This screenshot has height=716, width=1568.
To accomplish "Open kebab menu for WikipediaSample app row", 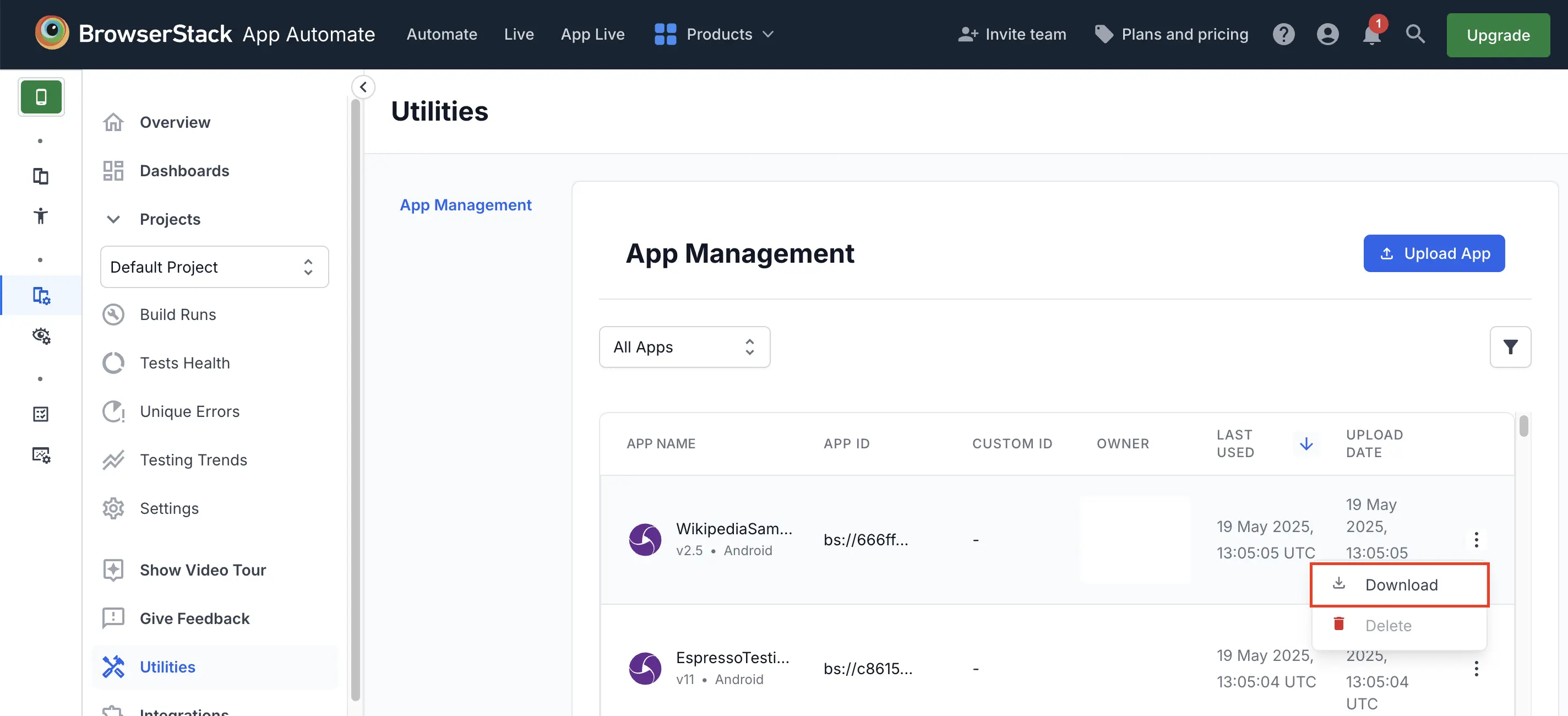I will pos(1476,539).
